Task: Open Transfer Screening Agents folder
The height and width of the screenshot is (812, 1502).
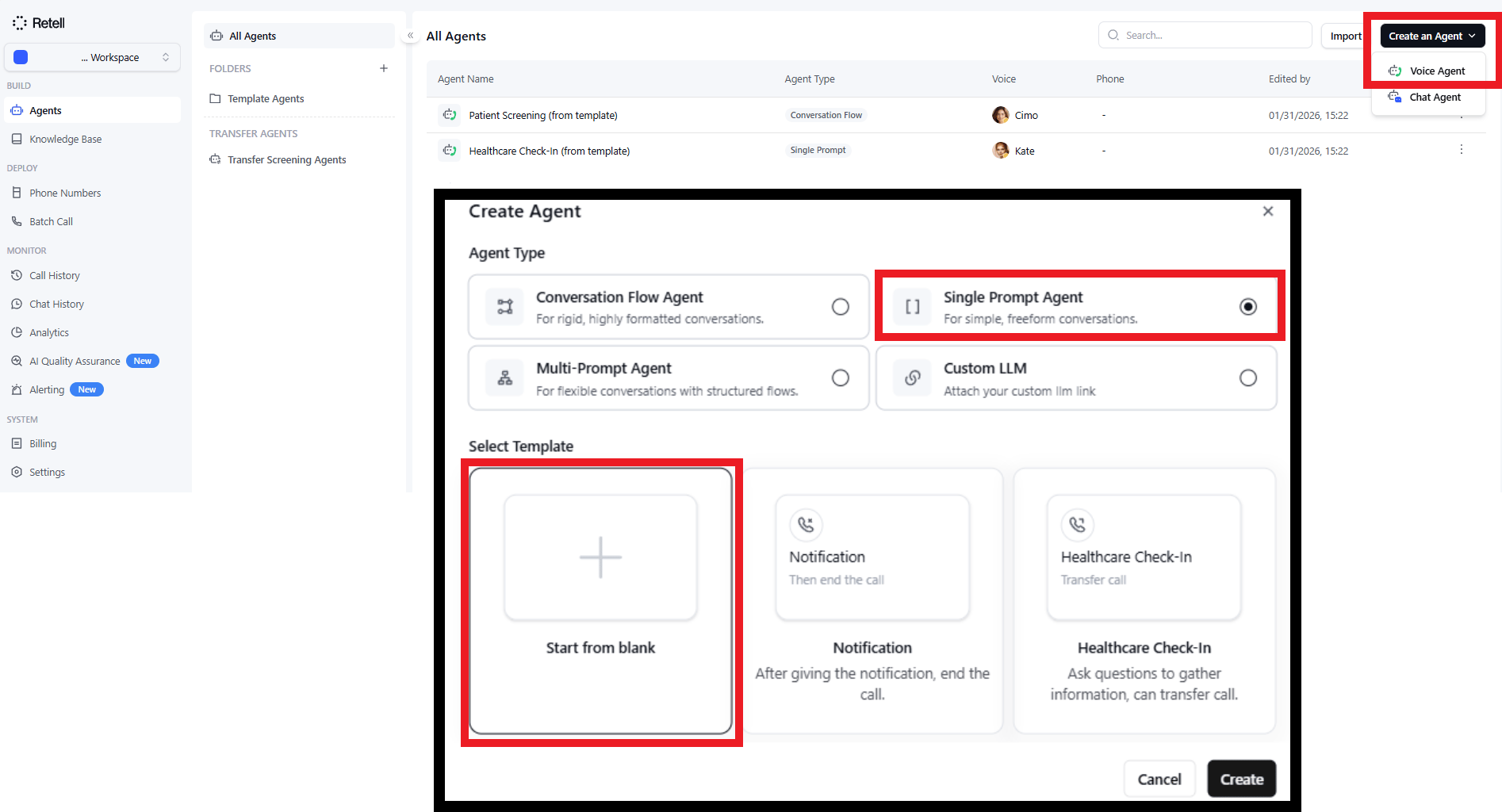Action: [x=299, y=159]
